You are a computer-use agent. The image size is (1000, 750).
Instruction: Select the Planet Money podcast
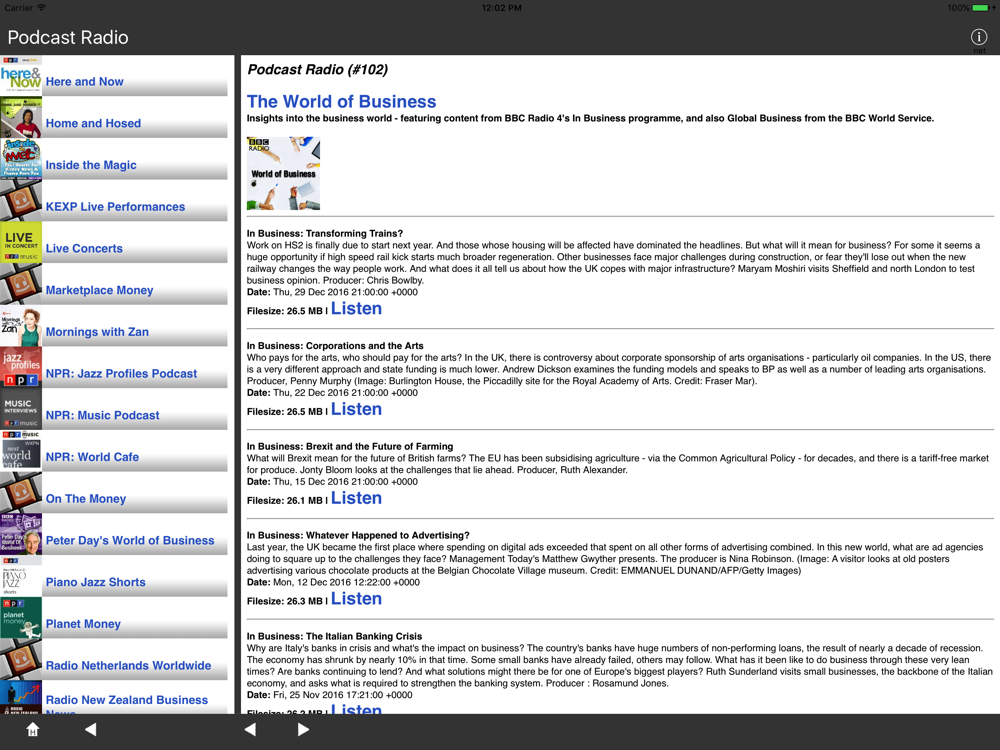83,624
